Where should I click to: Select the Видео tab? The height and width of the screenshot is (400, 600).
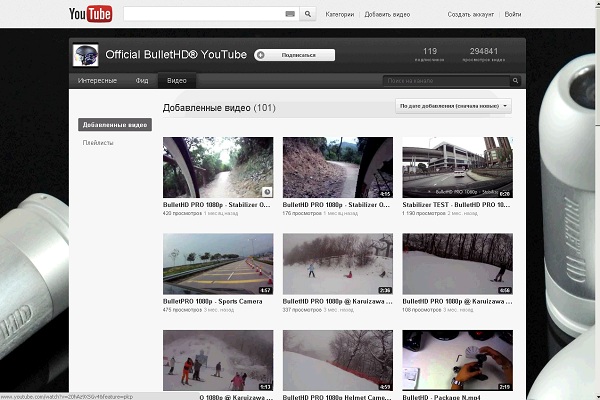click(177, 81)
